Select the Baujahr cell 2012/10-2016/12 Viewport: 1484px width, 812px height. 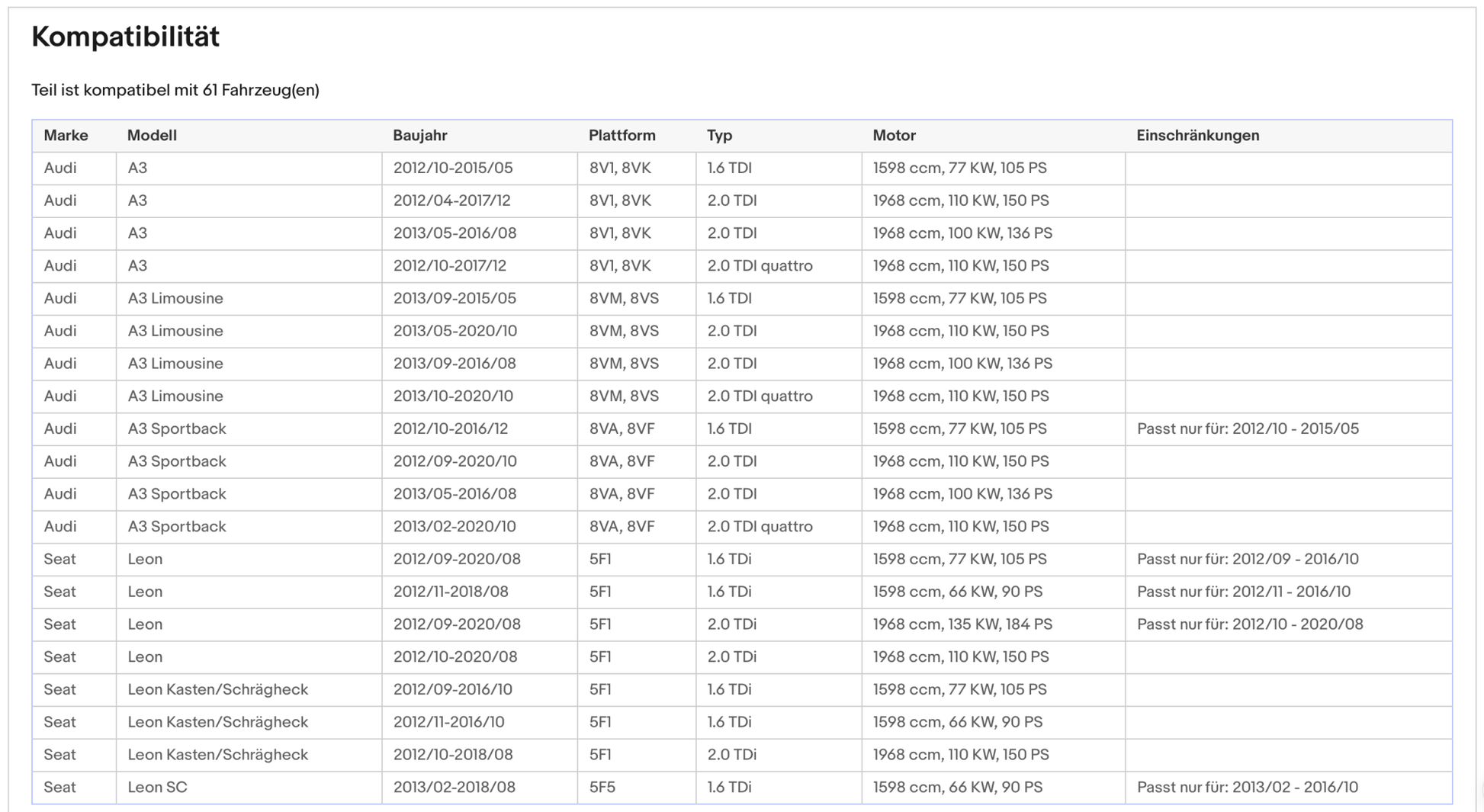450,428
